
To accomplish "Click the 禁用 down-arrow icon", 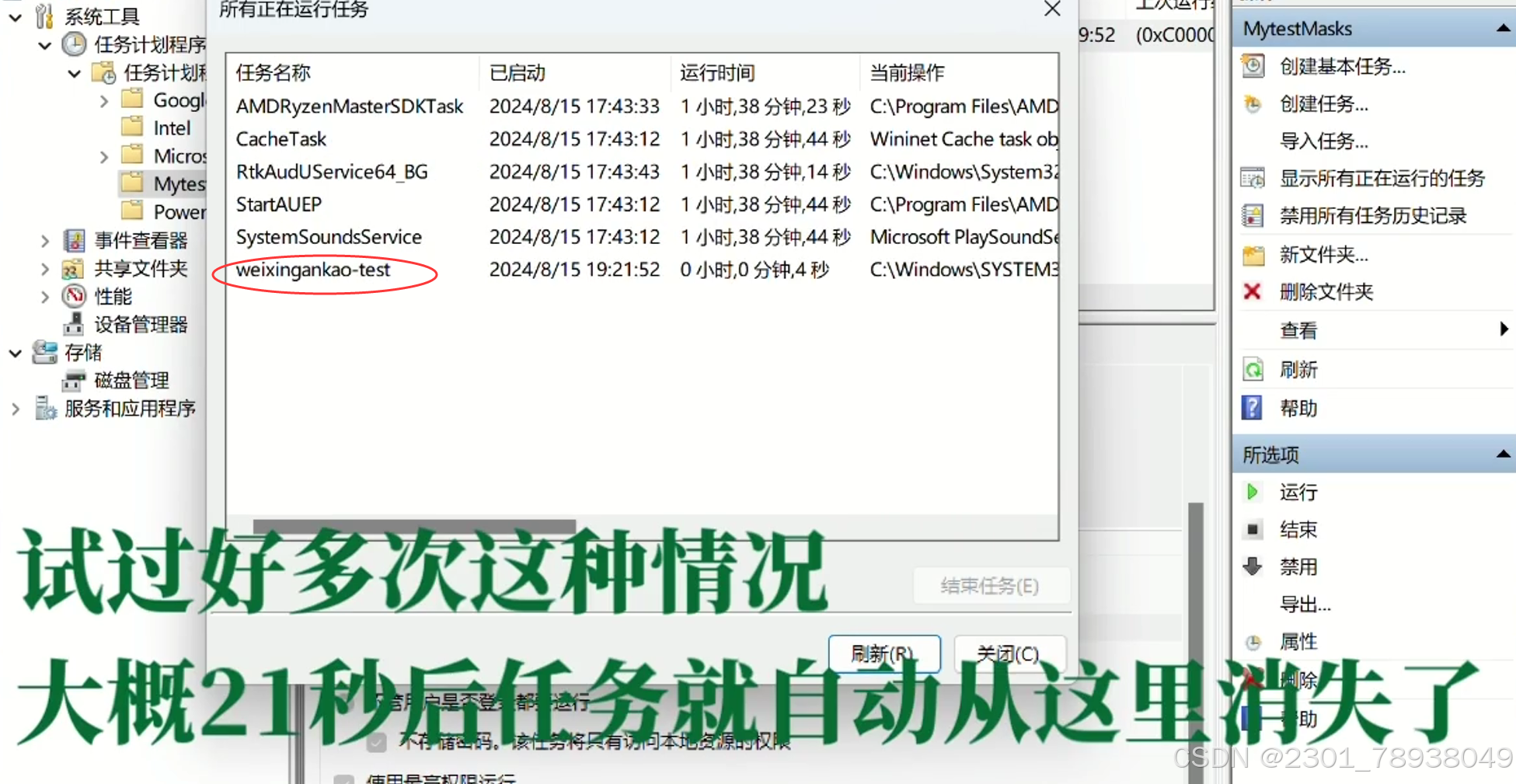I will click(1253, 566).
